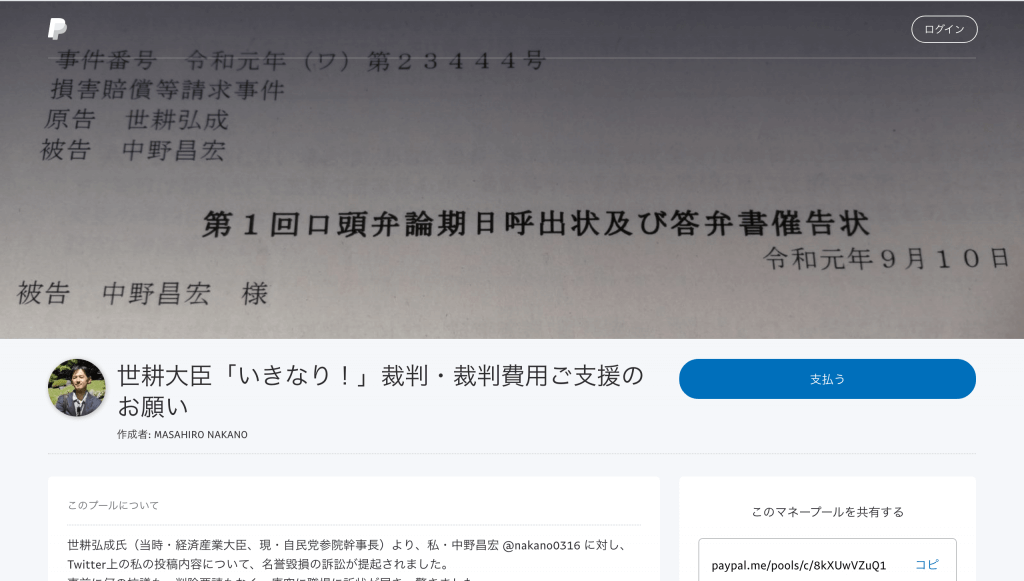The width and height of the screenshot is (1024, 581).
Task: Click the blue 支払う pay button
Action: click(x=827, y=379)
